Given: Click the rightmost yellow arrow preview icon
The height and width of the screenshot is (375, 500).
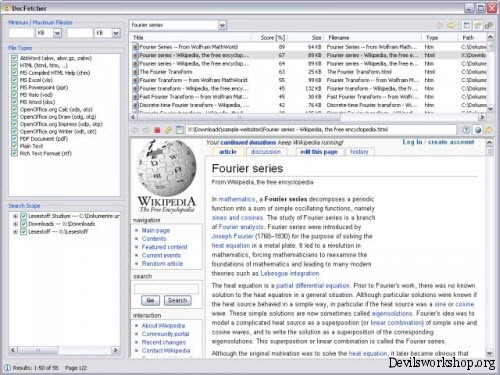Looking at the screenshot, I should (x=489, y=130).
